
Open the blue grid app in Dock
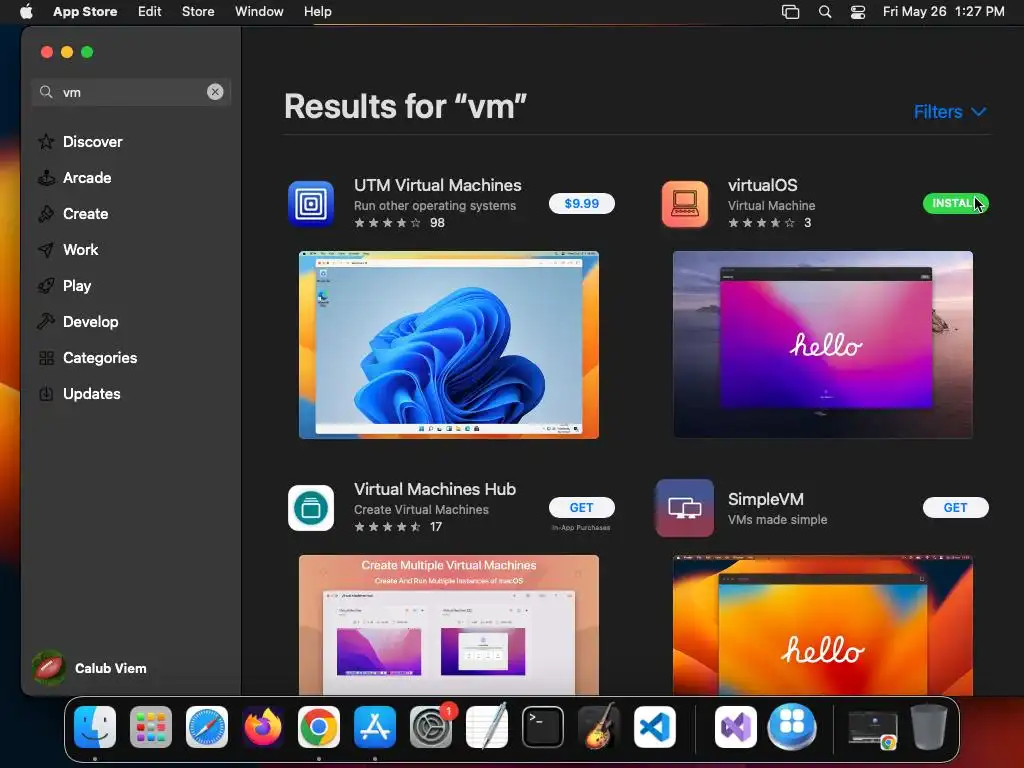[792, 727]
